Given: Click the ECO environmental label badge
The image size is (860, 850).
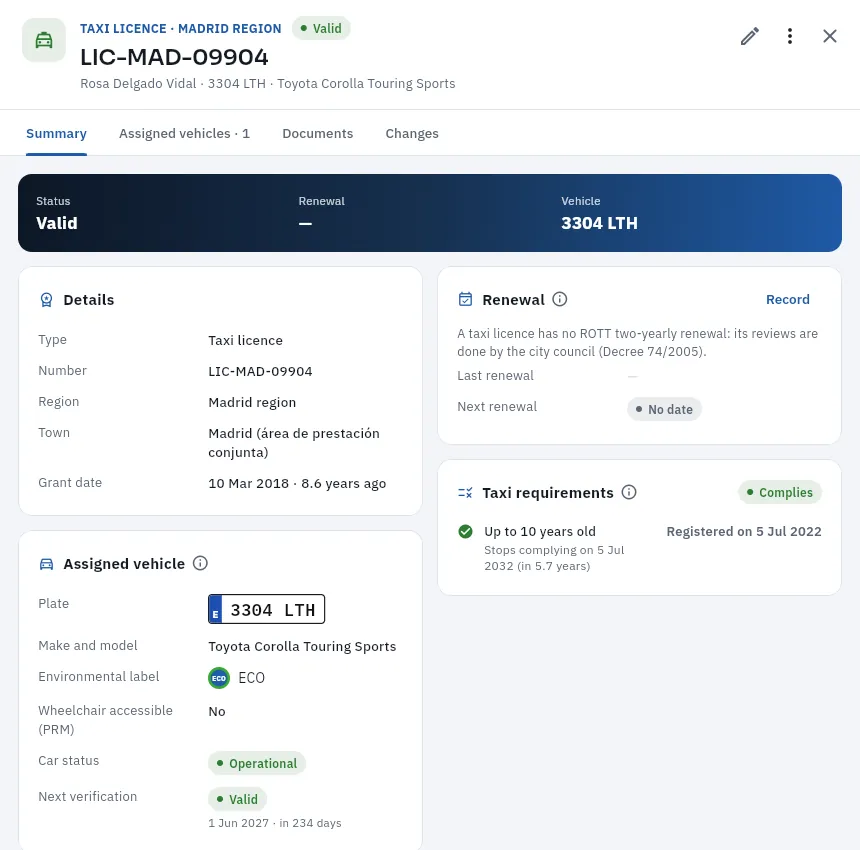Looking at the screenshot, I should 219,678.
